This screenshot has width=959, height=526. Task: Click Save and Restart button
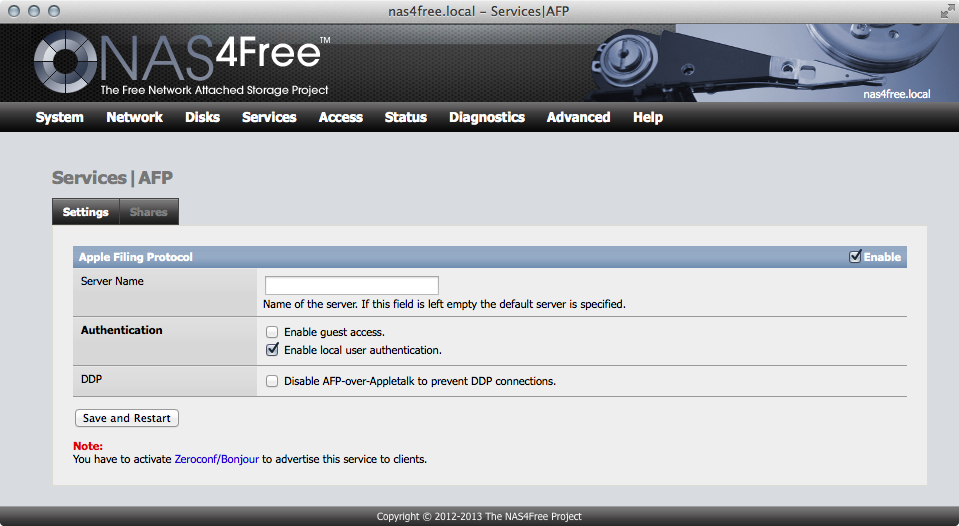[127, 418]
